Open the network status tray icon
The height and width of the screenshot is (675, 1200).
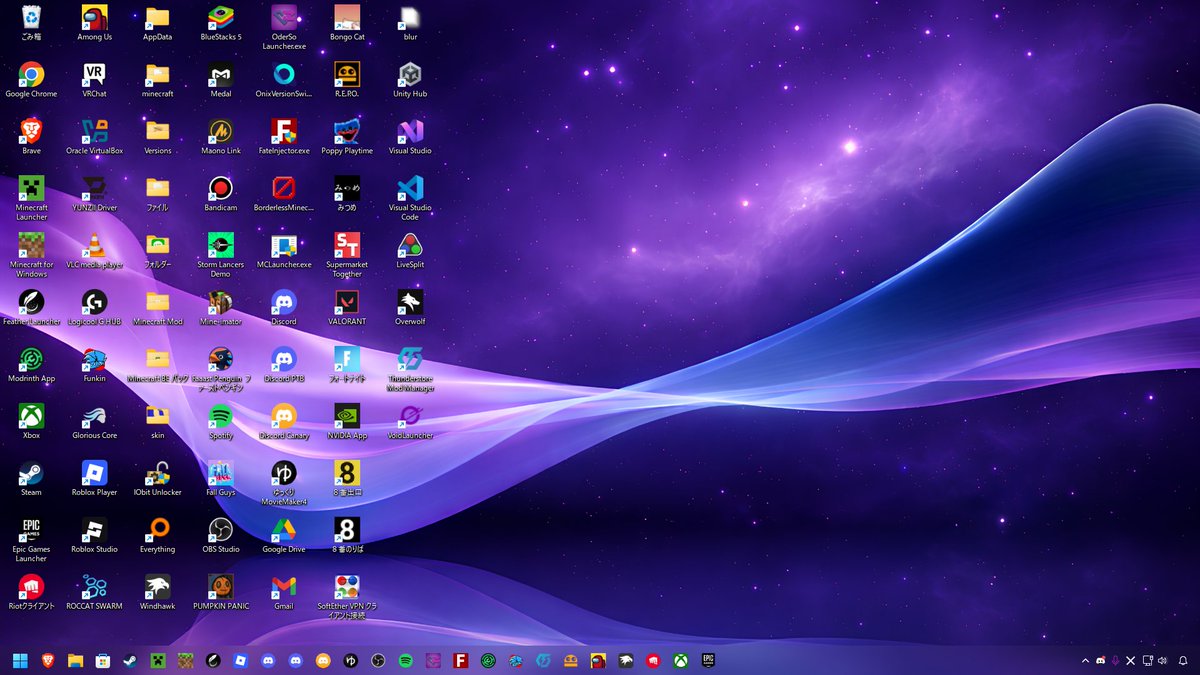[1147, 660]
